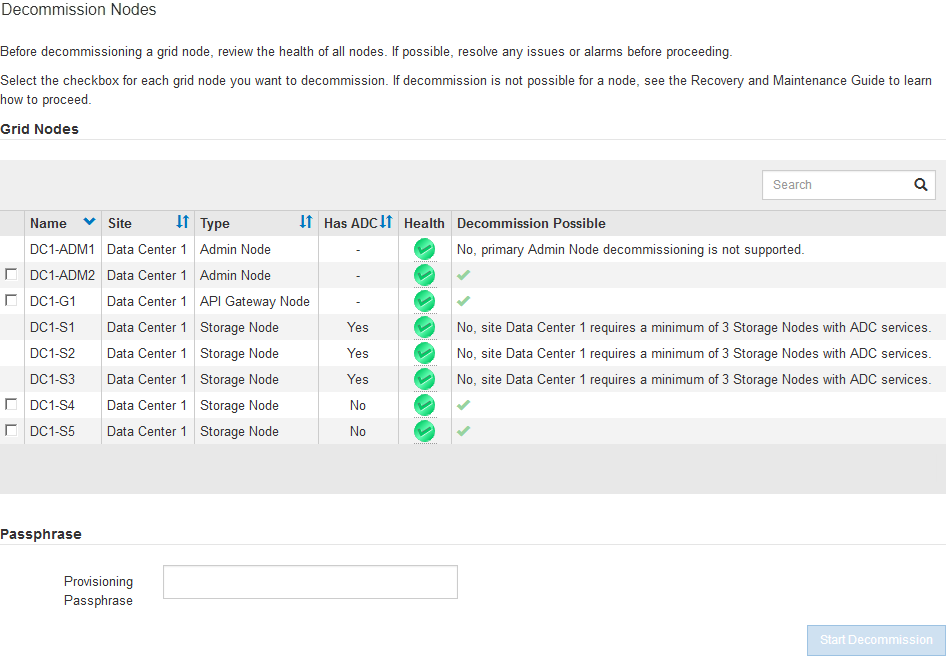Click the health icon in DC1-S3 row
The width and height of the screenshot is (946, 656).
(424, 379)
